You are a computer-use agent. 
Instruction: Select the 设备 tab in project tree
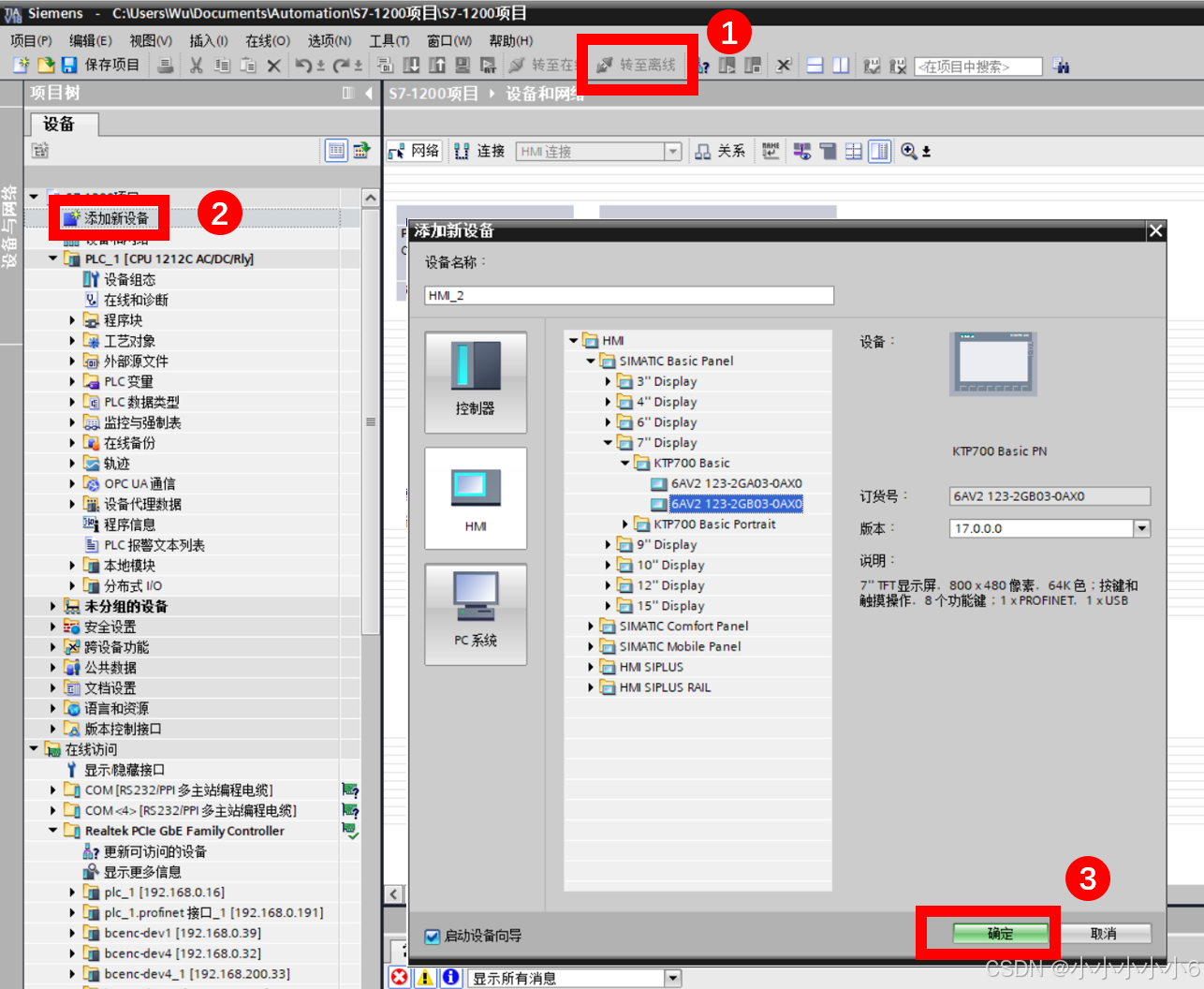(65, 125)
